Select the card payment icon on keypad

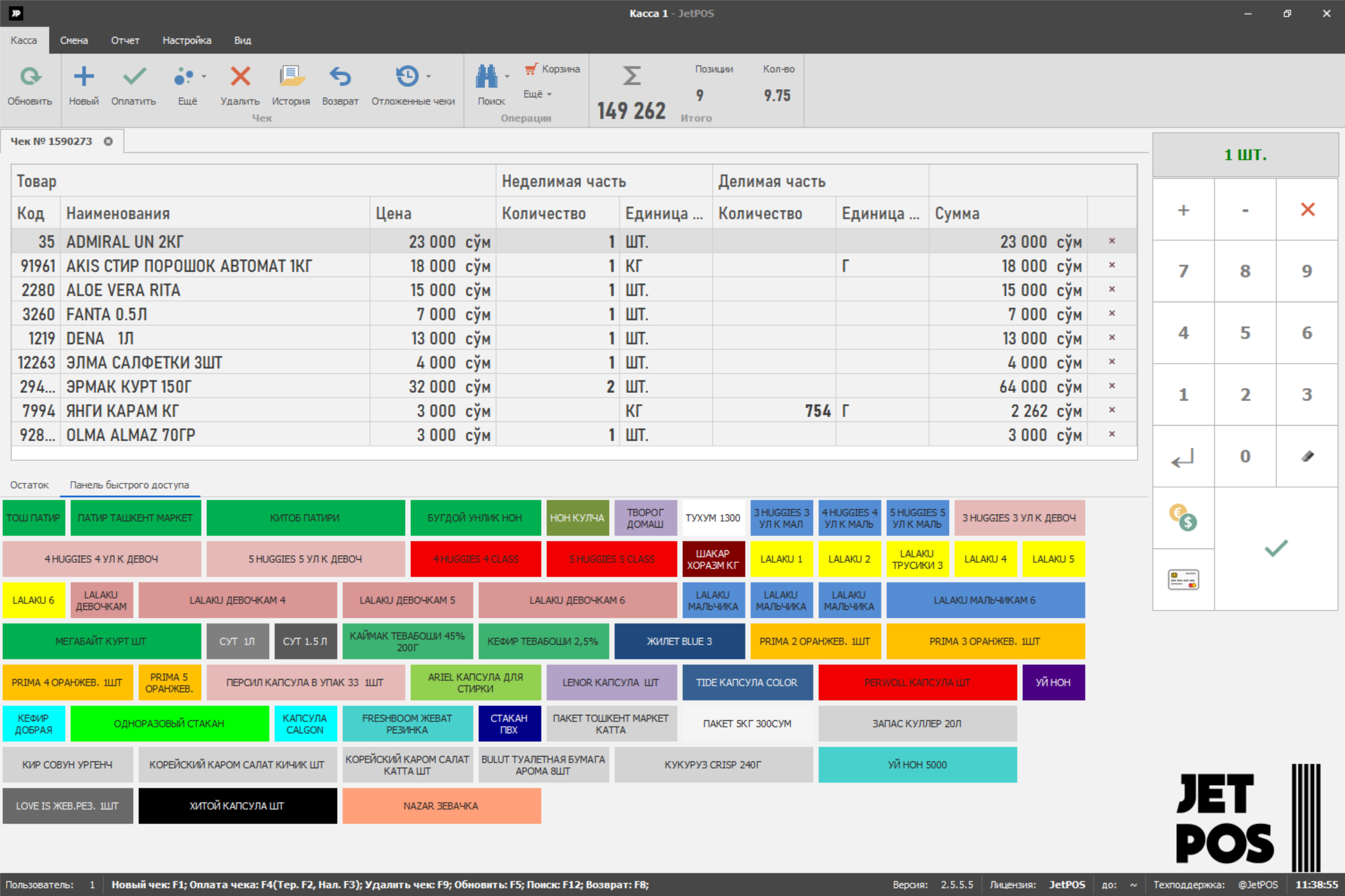(x=1183, y=579)
